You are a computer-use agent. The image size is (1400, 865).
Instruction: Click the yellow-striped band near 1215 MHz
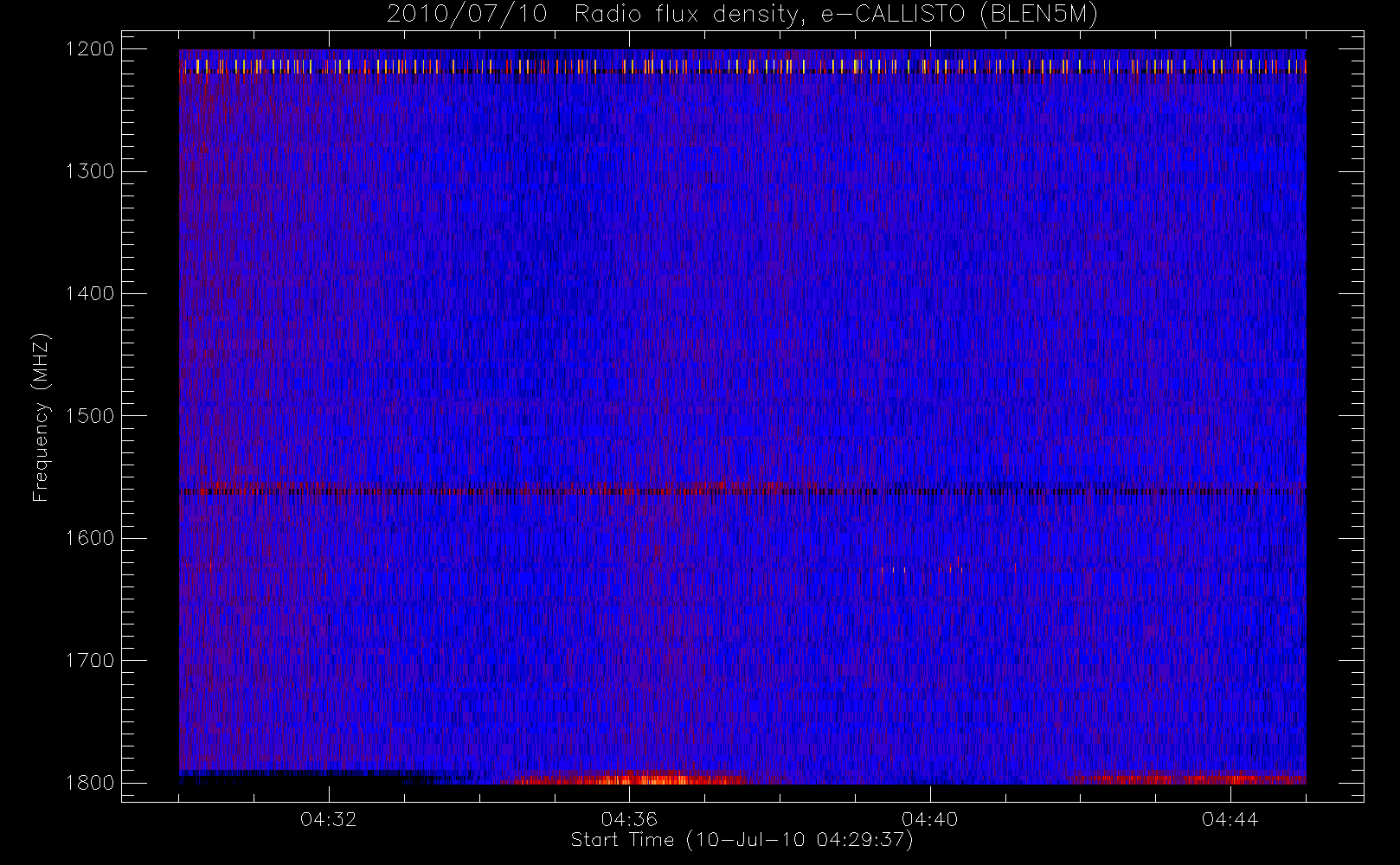[742, 66]
